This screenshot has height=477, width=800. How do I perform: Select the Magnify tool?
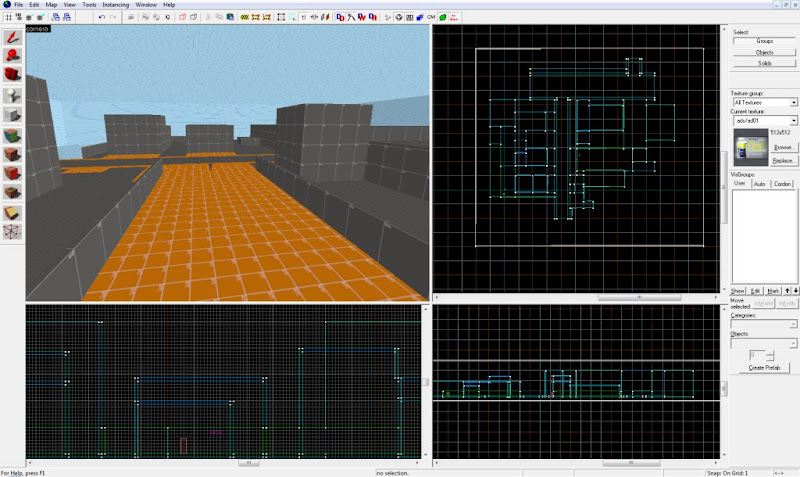point(12,56)
